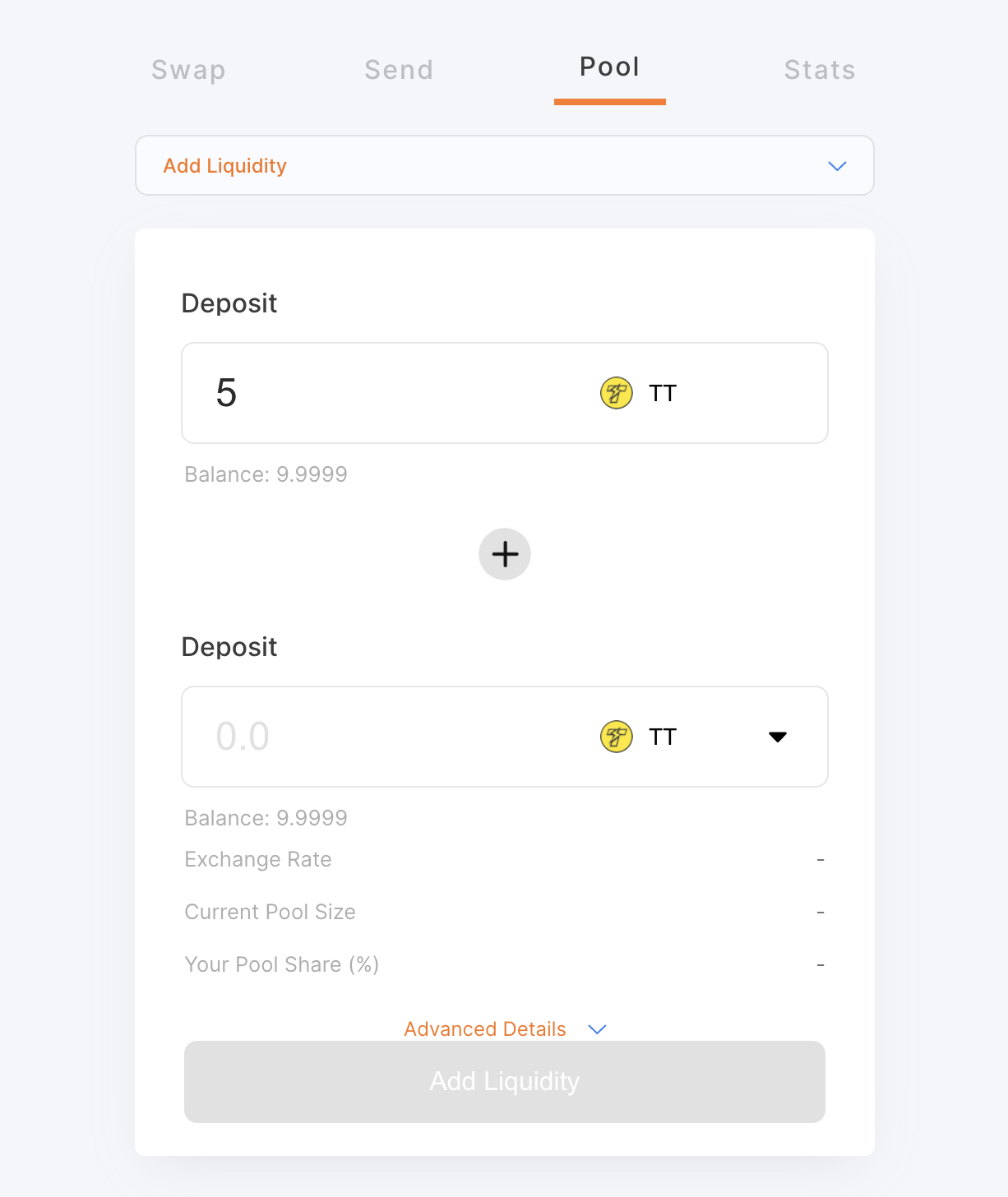Click the TT token icon in first deposit

(x=616, y=393)
